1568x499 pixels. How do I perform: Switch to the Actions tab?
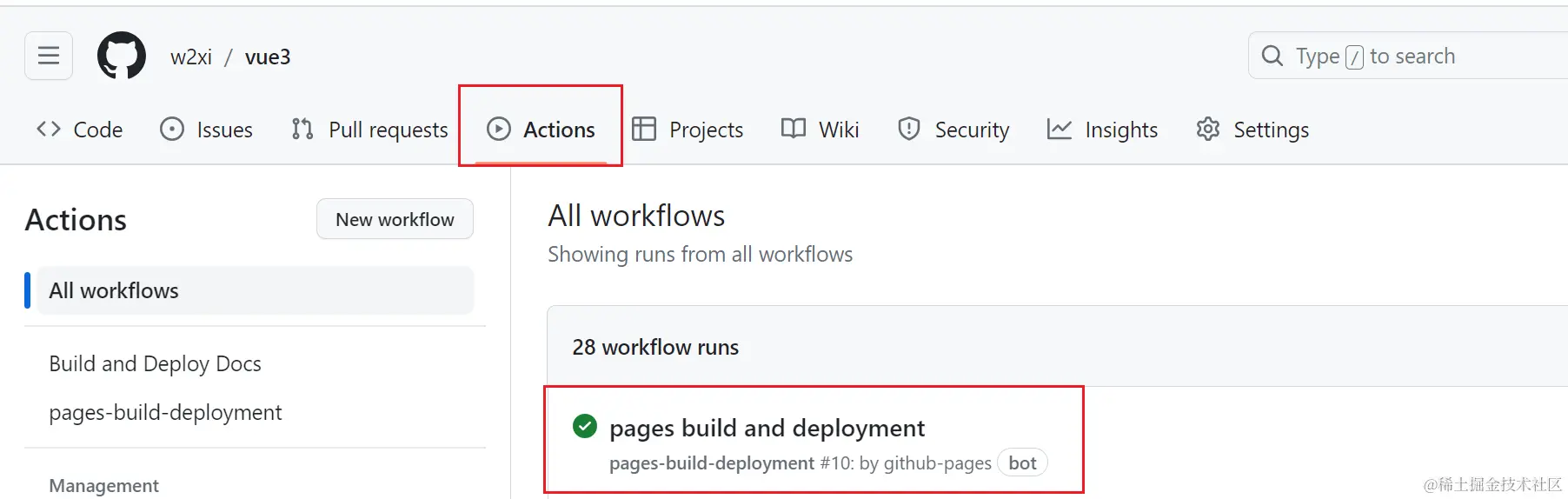click(x=541, y=130)
